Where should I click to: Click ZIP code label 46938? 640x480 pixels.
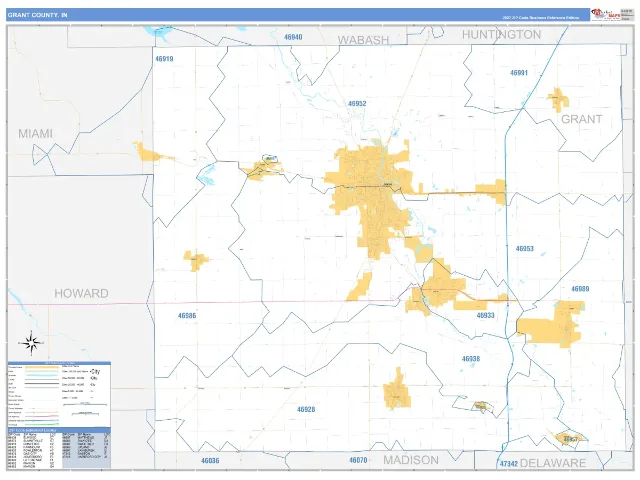pyautogui.click(x=471, y=359)
